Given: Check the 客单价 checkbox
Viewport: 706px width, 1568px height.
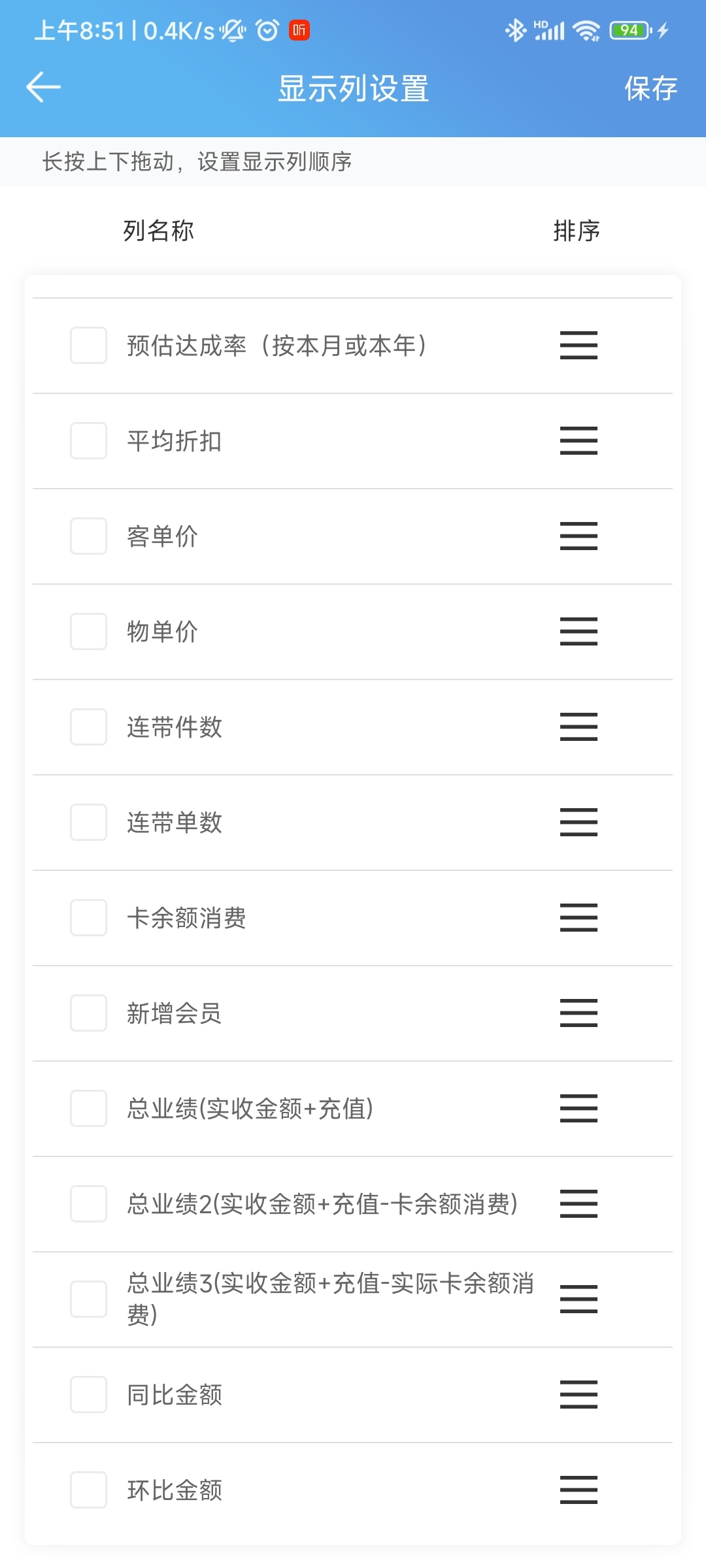Looking at the screenshot, I should tap(88, 536).
